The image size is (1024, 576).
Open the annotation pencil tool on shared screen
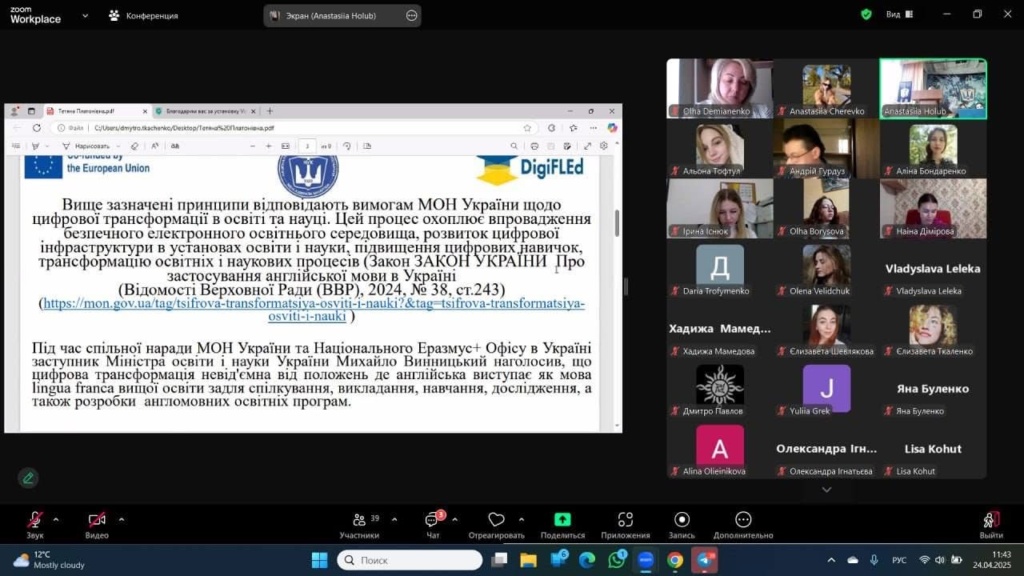28,478
